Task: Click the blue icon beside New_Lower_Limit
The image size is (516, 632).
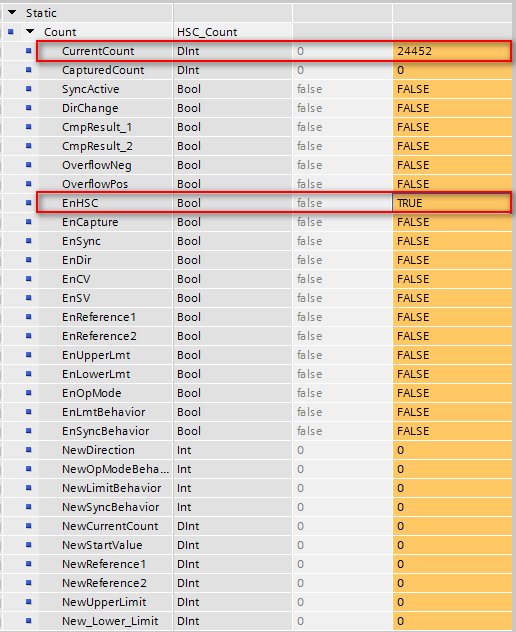Action: (29, 621)
